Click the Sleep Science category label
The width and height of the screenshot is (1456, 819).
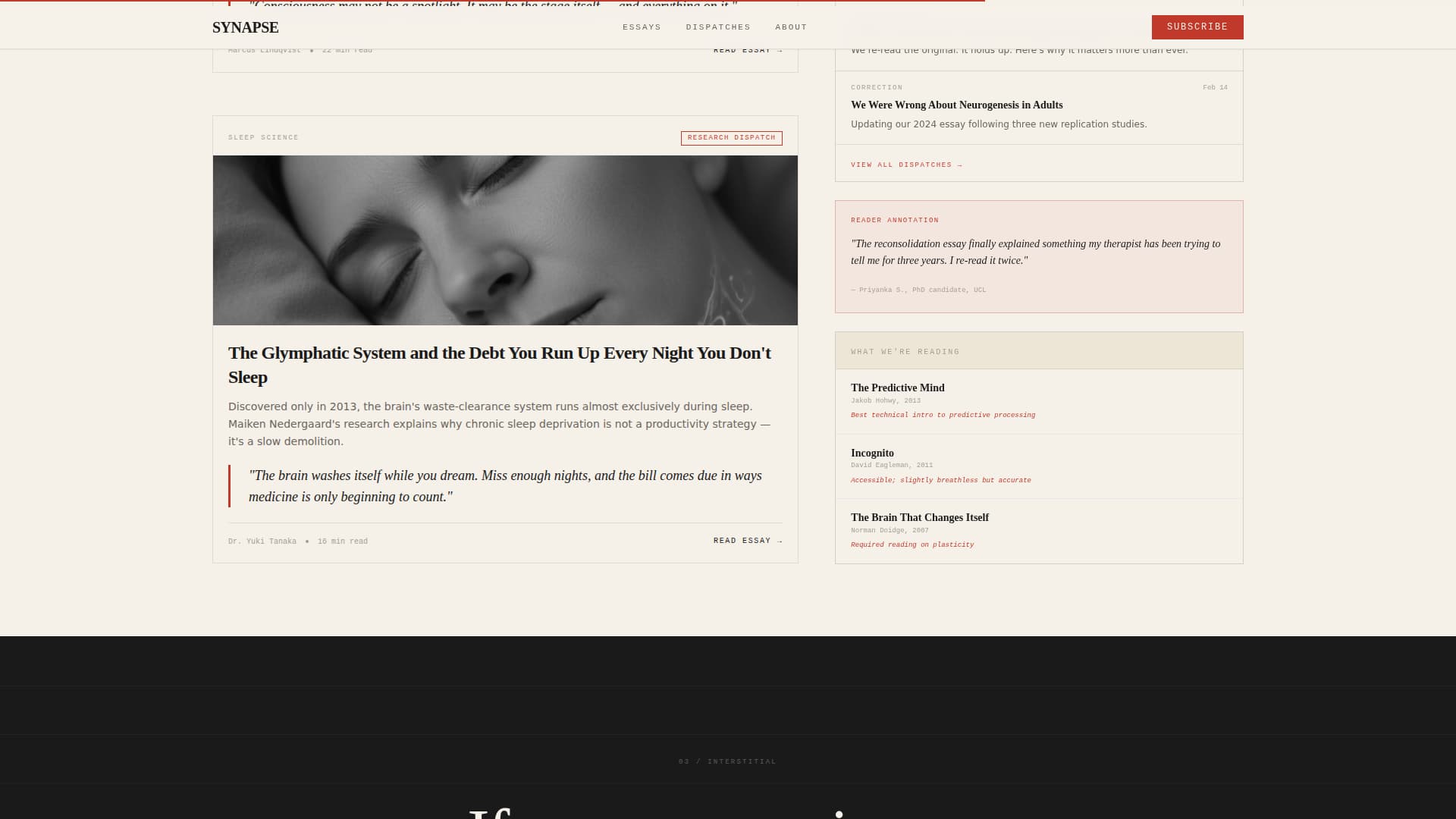coord(263,138)
